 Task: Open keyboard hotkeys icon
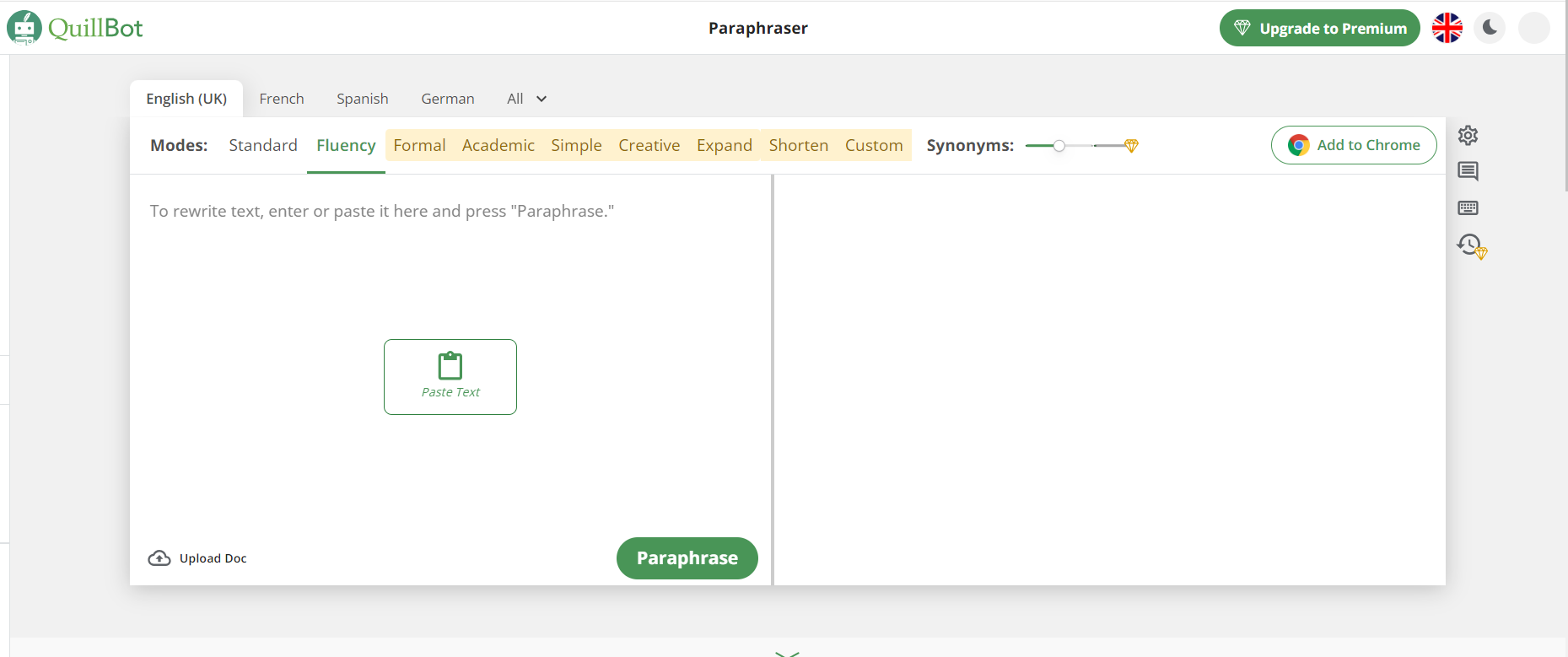pos(1468,207)
